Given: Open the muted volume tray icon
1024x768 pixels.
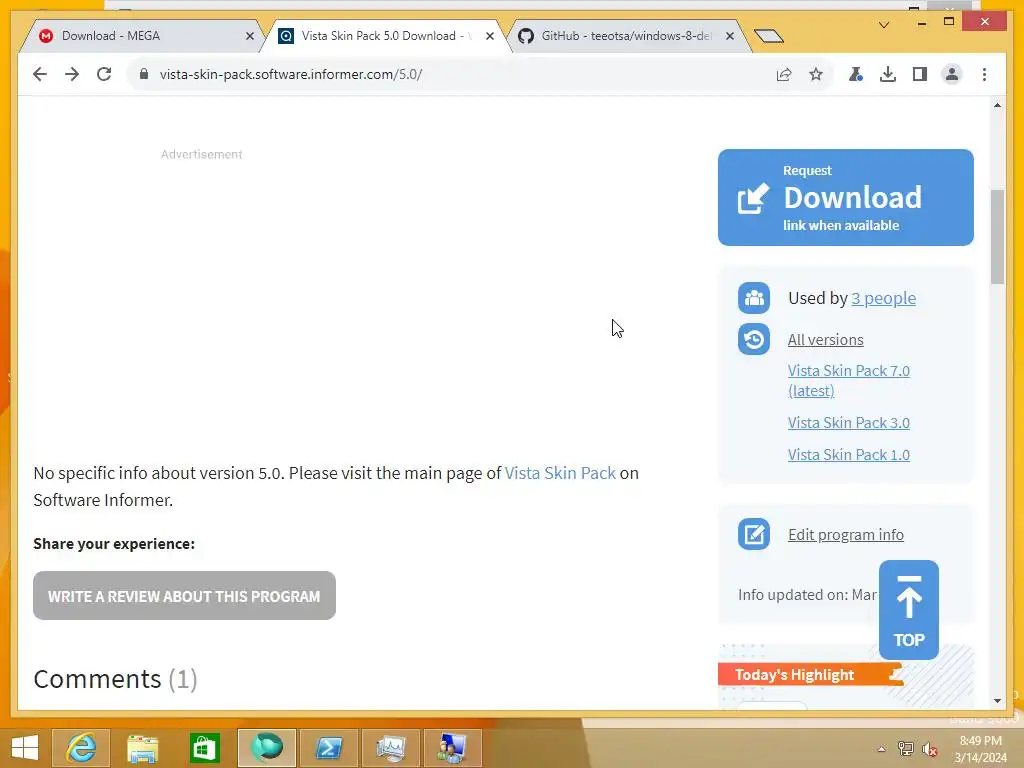Looking at the screenshot, I should (x=930, y=749).
